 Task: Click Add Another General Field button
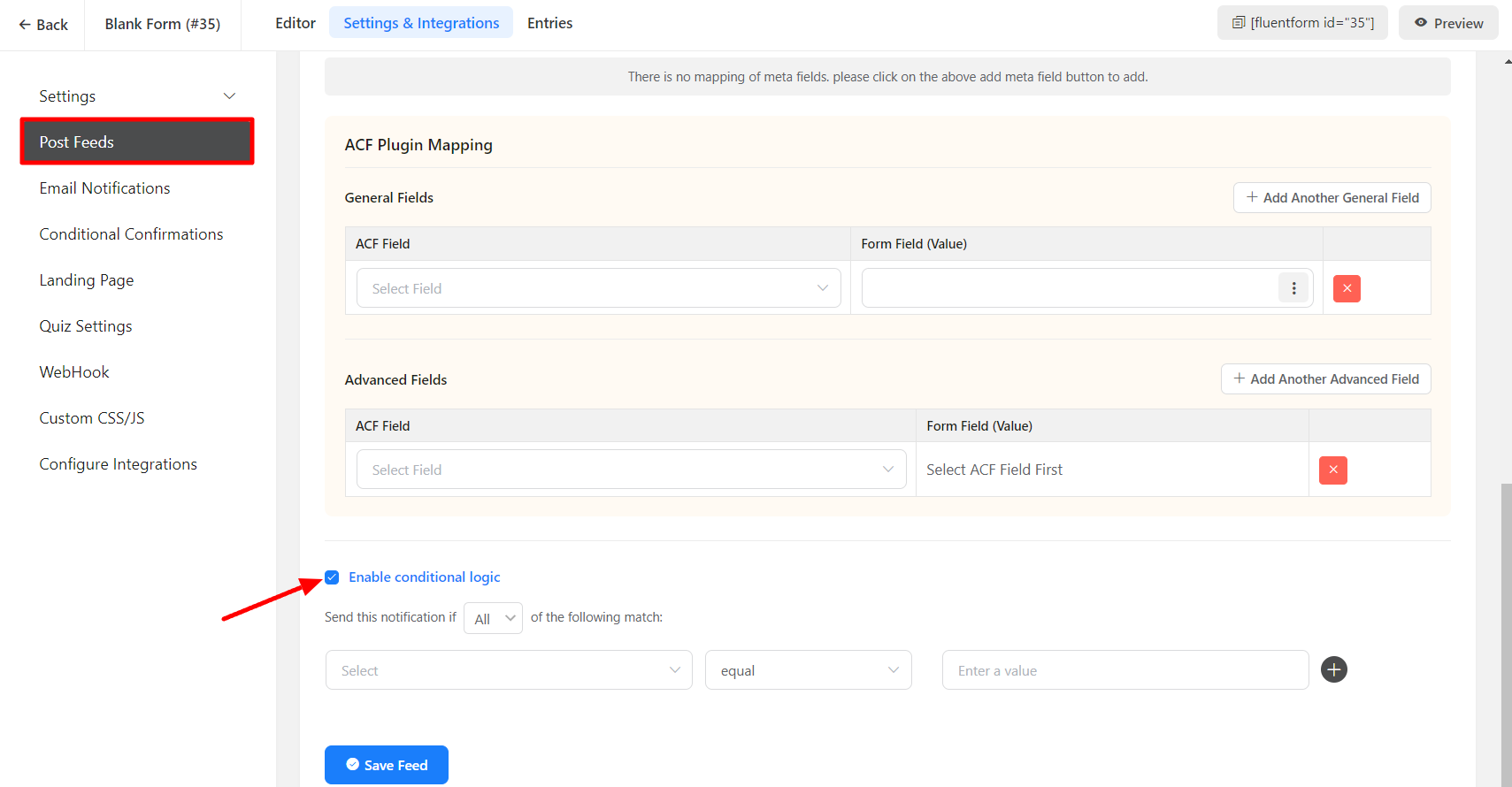(1332, 198)
